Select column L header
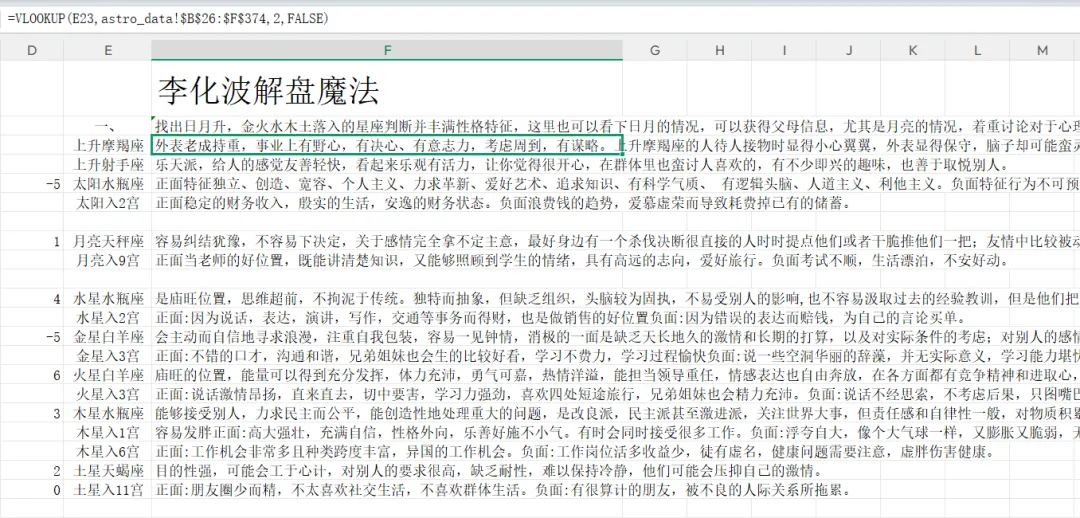1080x518 pixels. point(977,50)
